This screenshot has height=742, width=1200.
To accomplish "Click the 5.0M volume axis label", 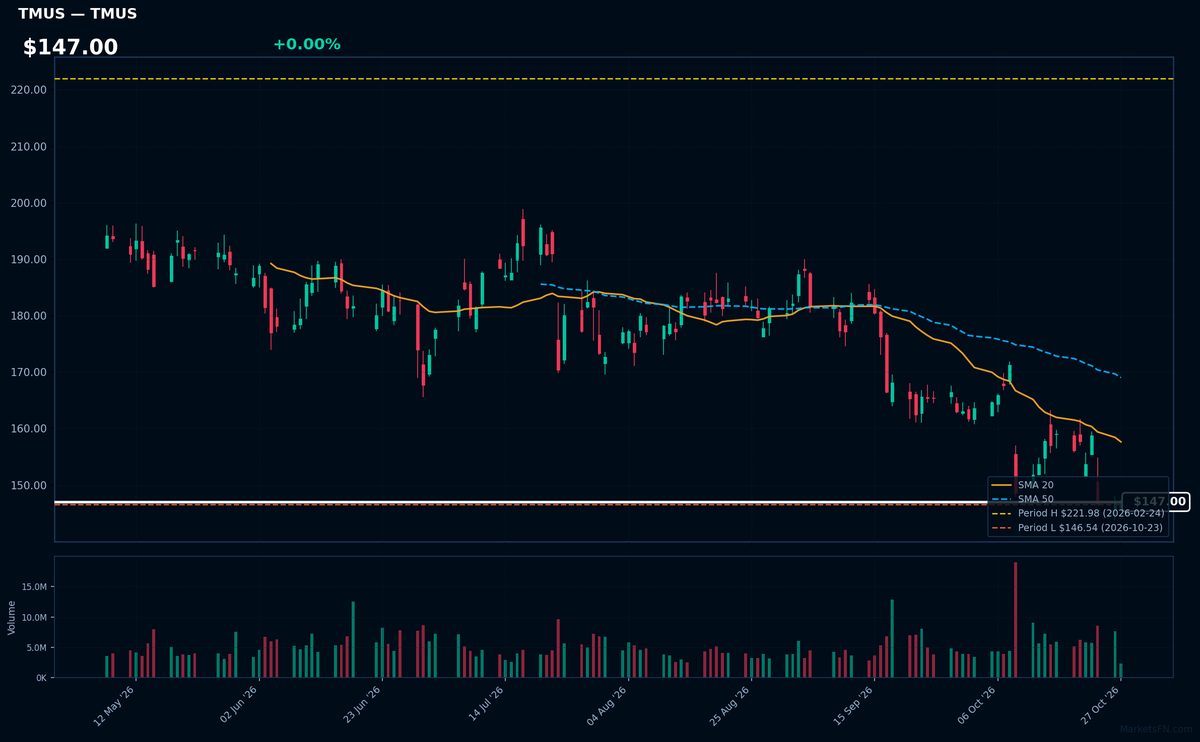I will [x=36, y=648].
